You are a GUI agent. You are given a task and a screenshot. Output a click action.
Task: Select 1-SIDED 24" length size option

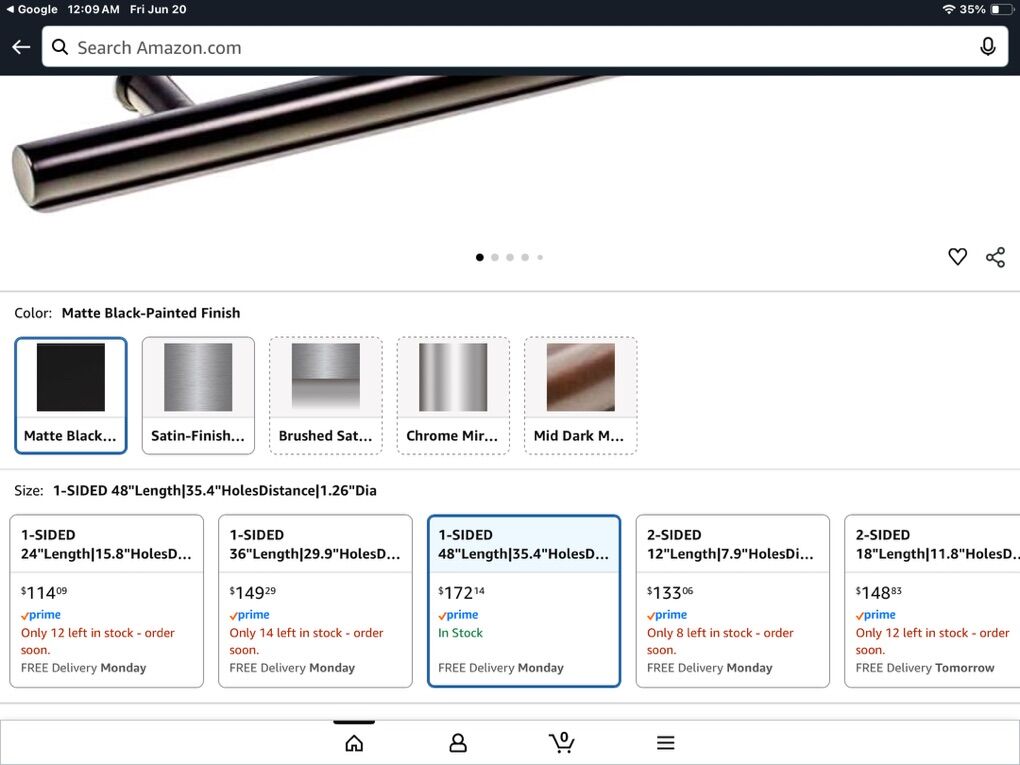click(106, 600)
